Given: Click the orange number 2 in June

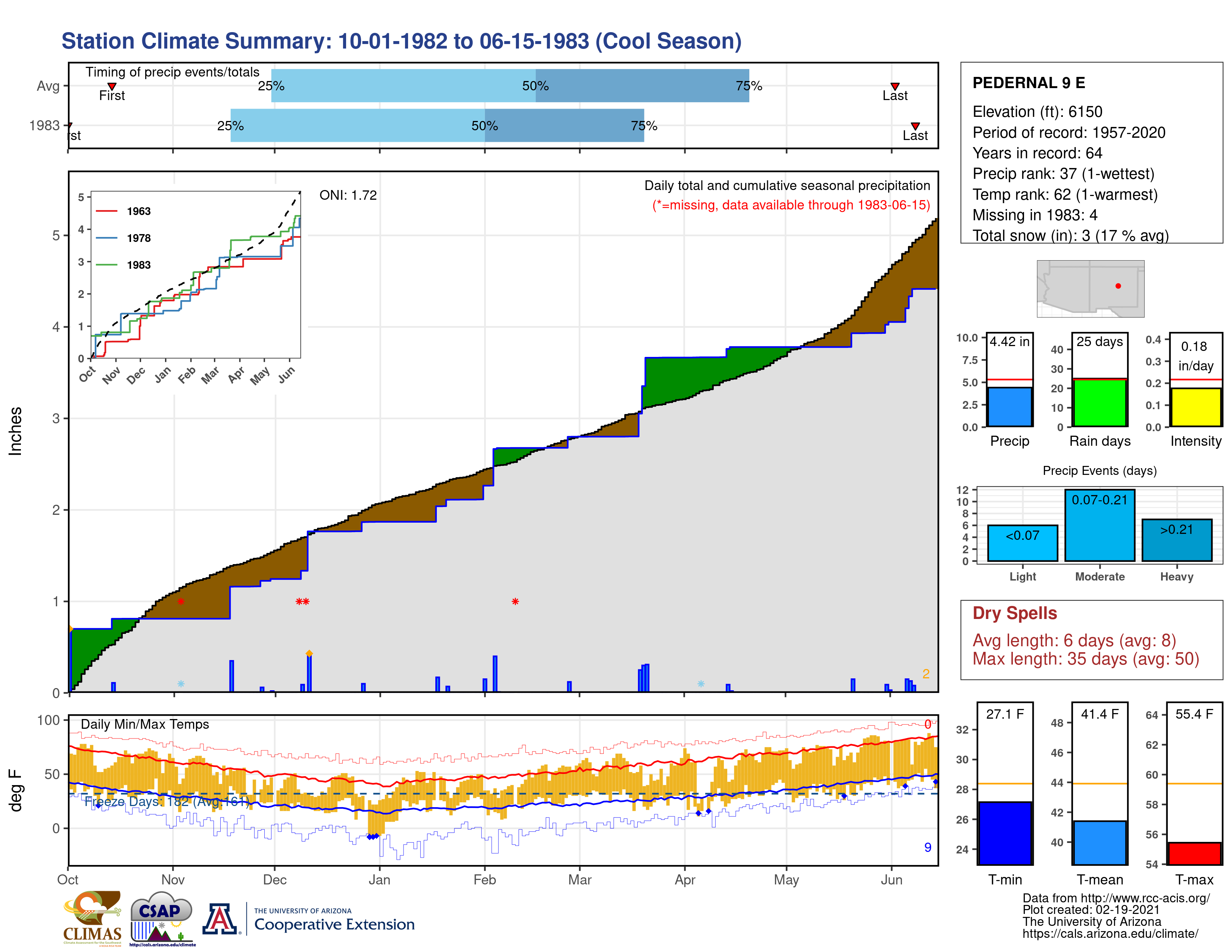Looking at the screenshot, I should point(926,674).
